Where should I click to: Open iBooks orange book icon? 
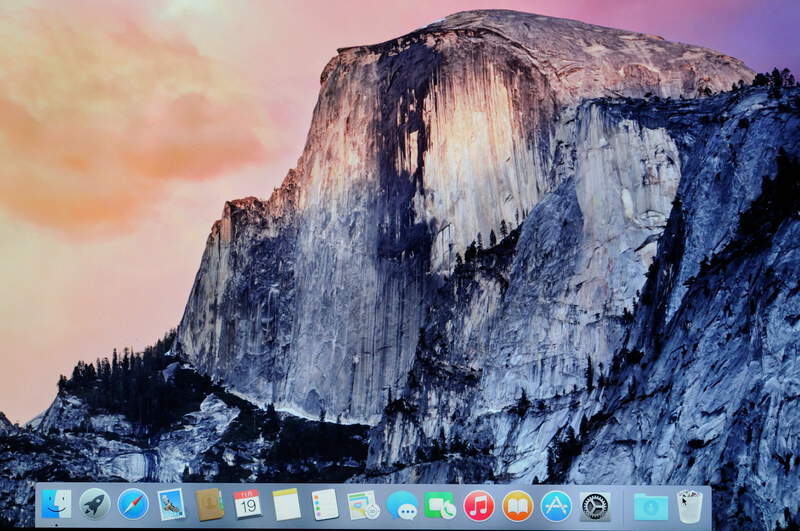[517, 506]
